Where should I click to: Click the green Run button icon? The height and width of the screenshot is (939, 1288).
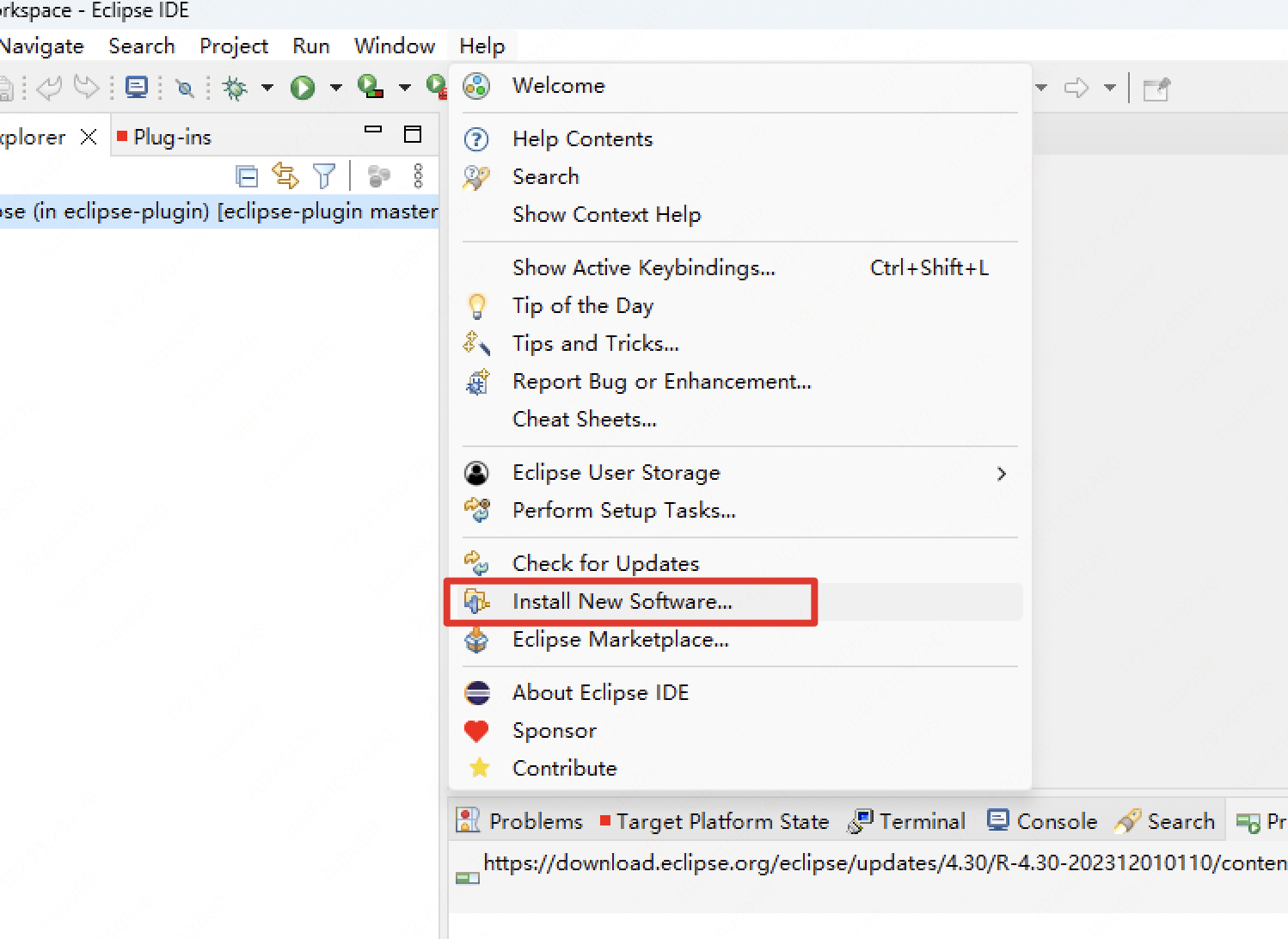tap(303, 88)
